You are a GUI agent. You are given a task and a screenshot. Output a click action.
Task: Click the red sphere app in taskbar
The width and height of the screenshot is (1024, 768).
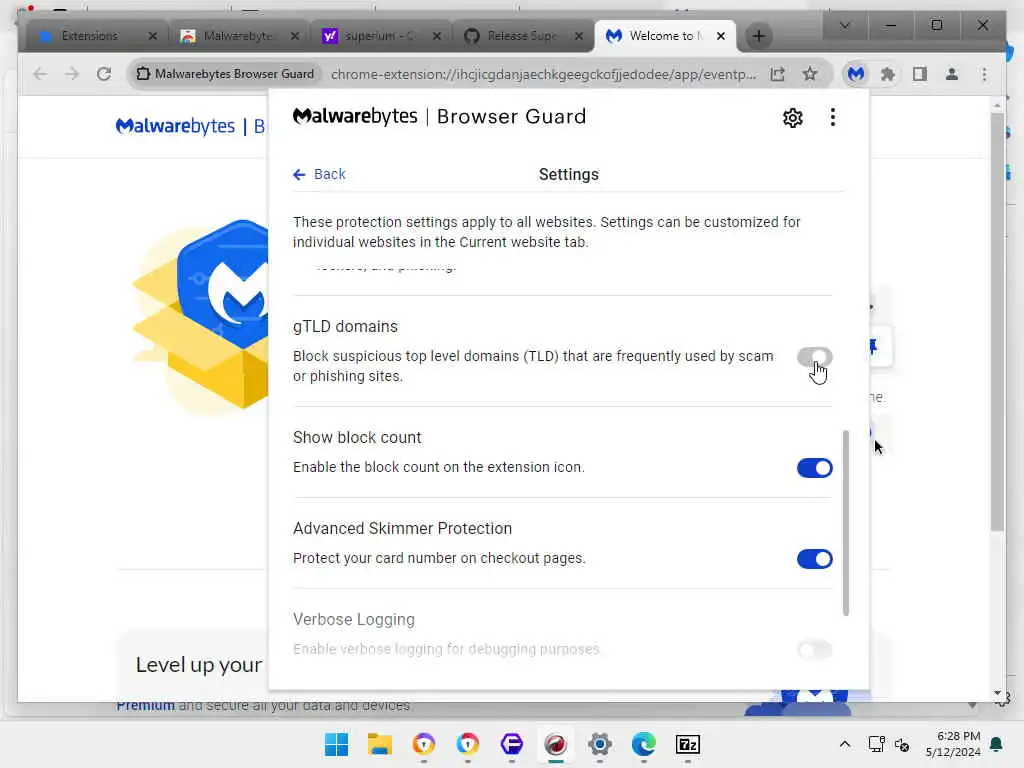[x=556, y=744]
